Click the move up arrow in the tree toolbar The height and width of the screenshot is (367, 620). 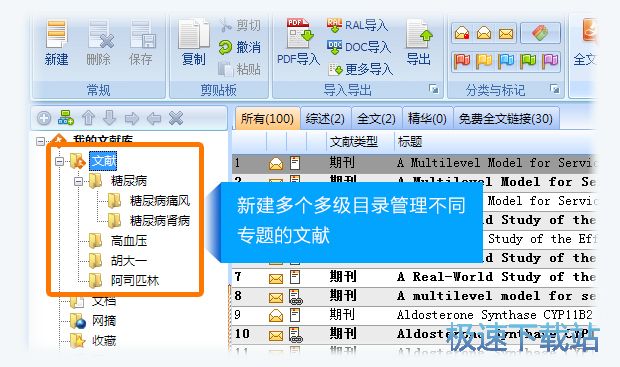[88, 118]
